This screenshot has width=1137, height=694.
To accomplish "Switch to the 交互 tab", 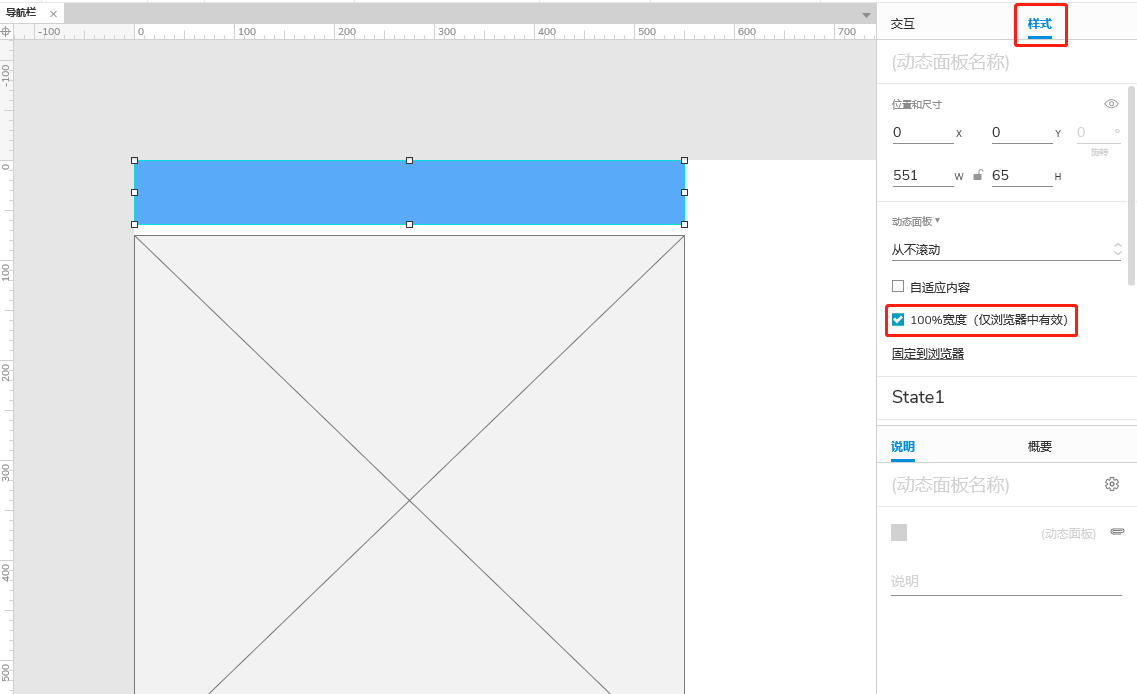I will coord(903,24).
